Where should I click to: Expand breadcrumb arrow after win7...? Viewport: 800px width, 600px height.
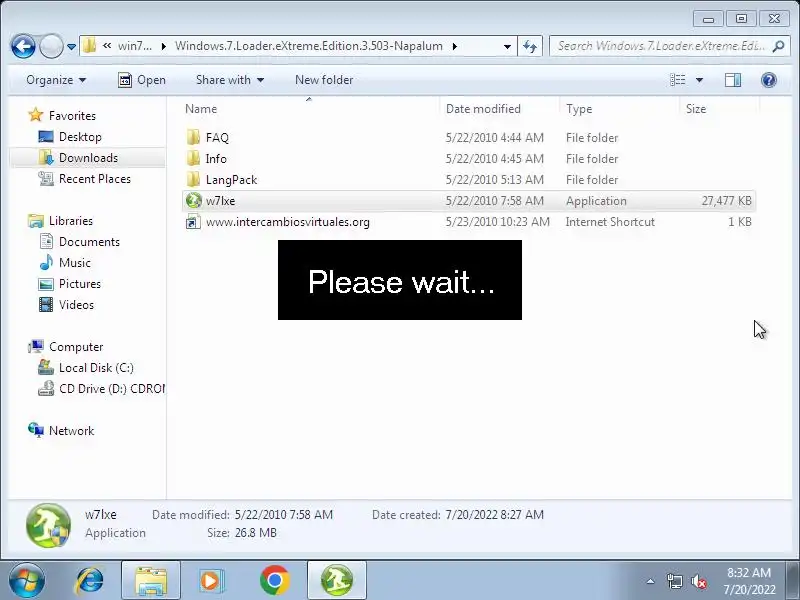[x=163, y=46]
